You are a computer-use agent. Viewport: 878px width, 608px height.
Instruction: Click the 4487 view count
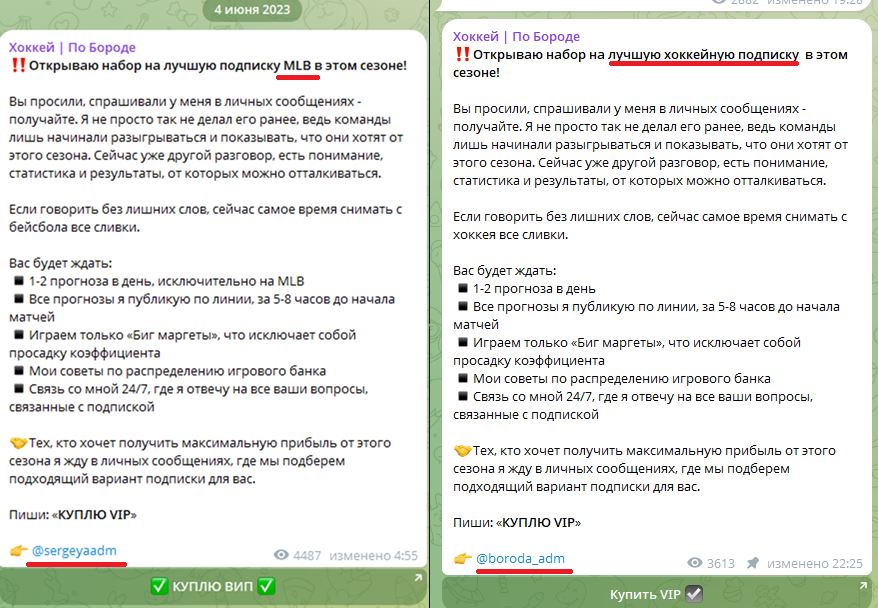click(x=307, y=555)
